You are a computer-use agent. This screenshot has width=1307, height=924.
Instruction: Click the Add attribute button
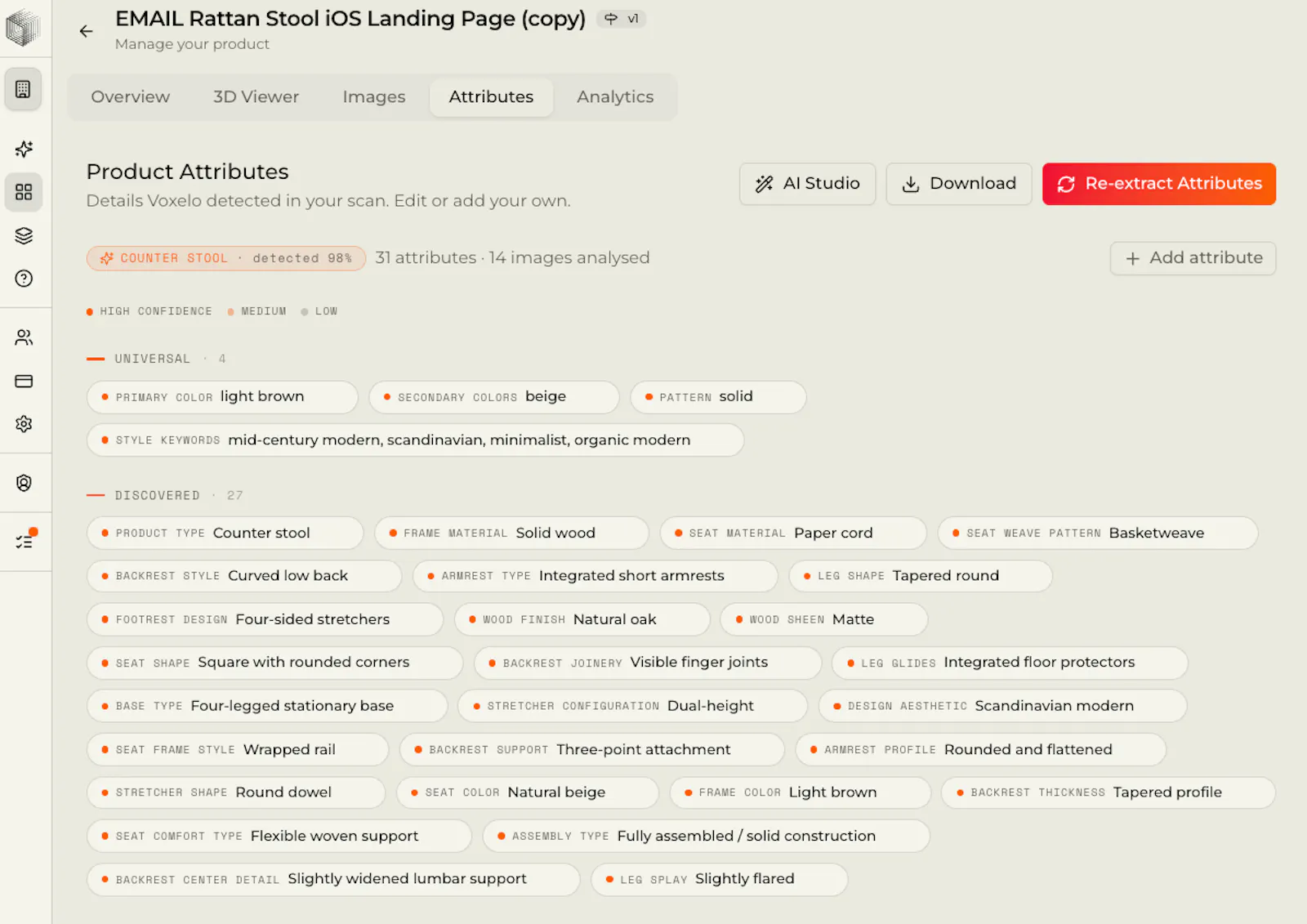[1193, 258]
